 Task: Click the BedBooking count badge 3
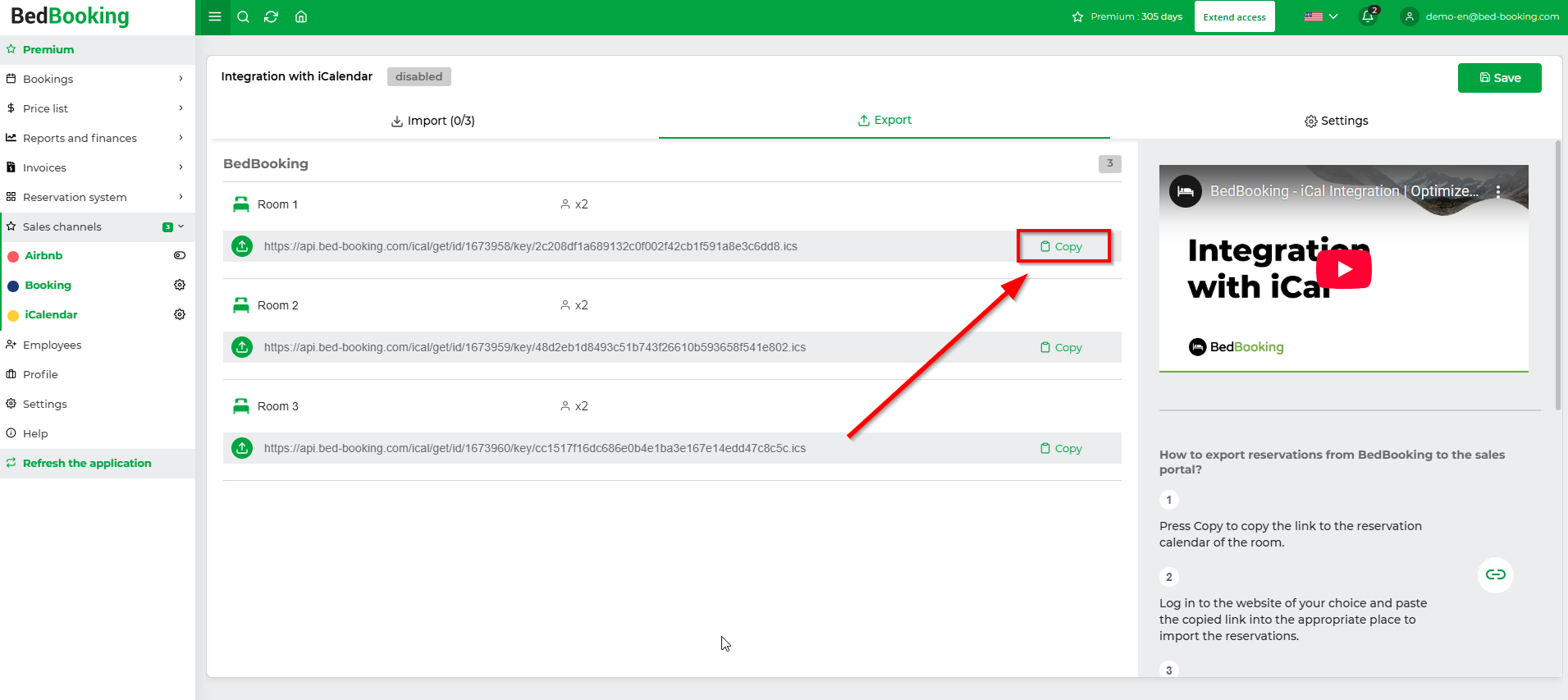[1109, 163]
